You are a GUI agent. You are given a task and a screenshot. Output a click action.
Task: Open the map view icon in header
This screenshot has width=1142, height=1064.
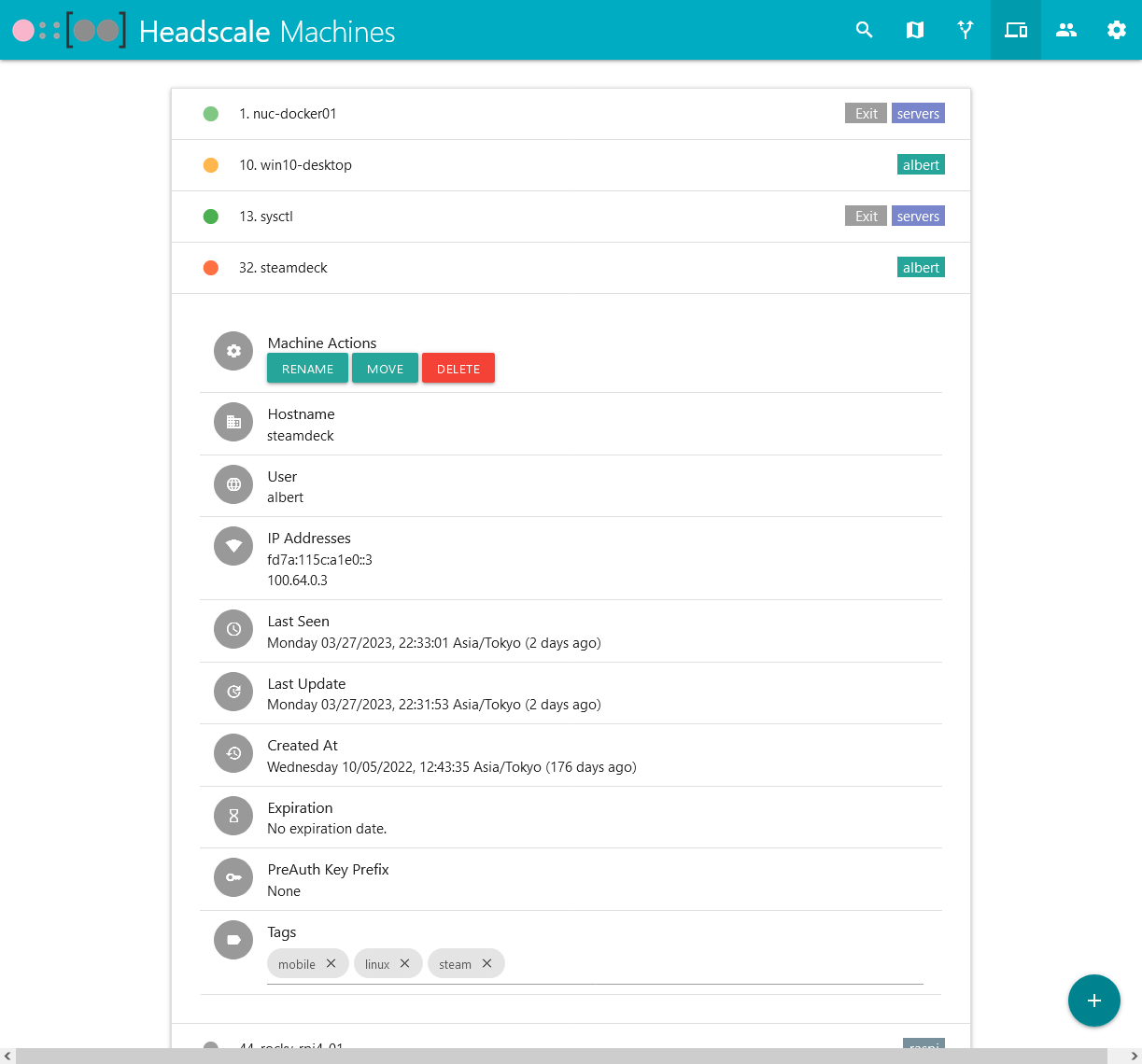tap(915, 30)
